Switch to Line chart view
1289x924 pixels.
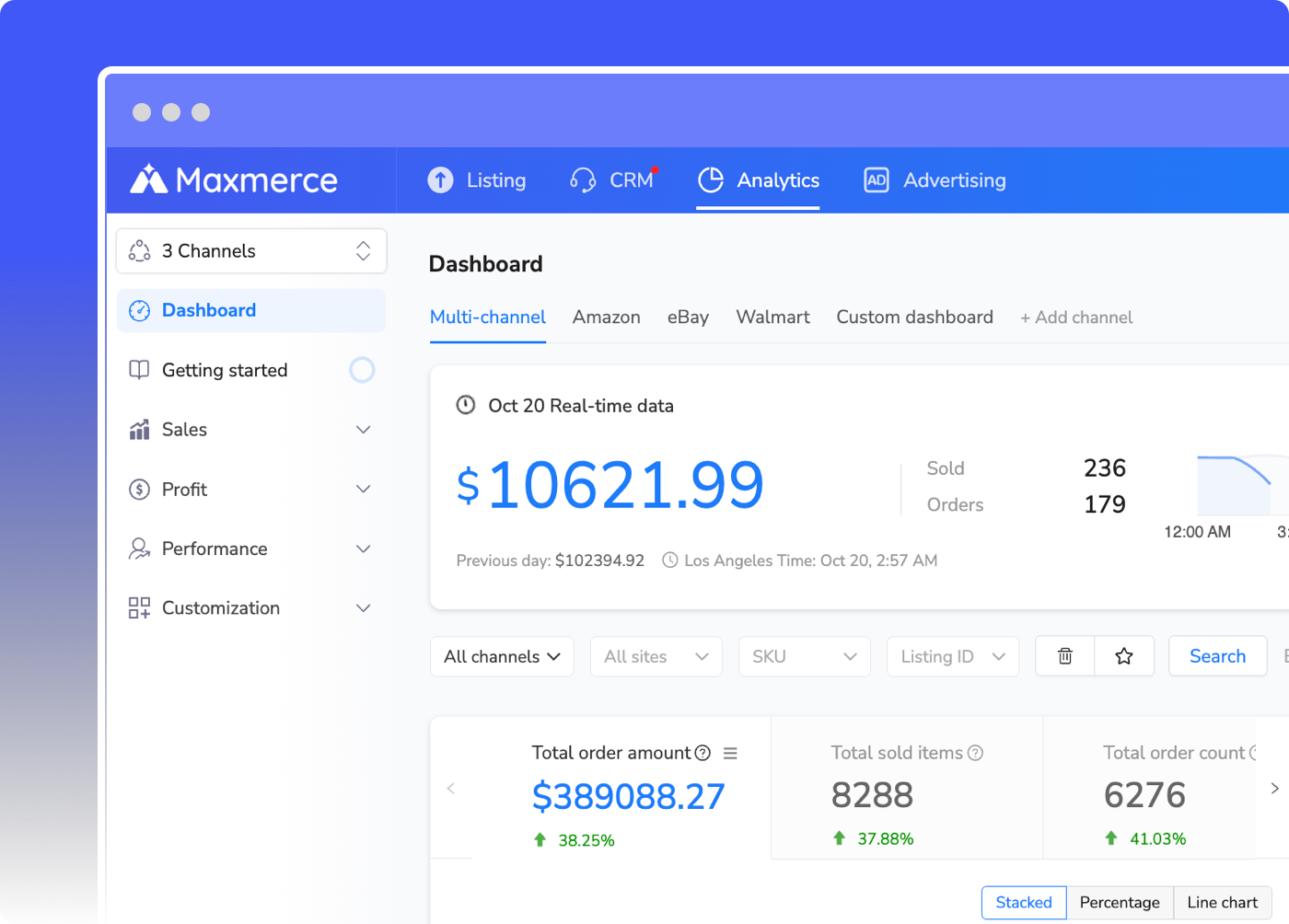1222,902
